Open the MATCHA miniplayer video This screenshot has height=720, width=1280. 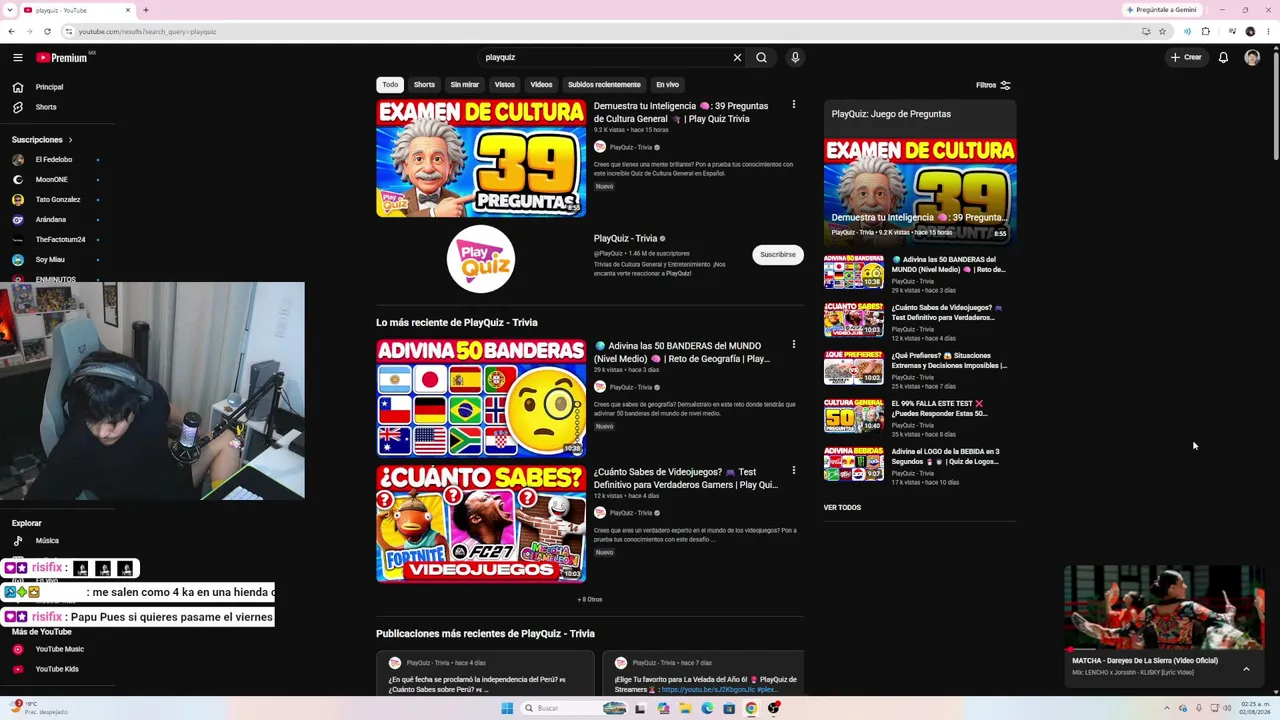1164,608
